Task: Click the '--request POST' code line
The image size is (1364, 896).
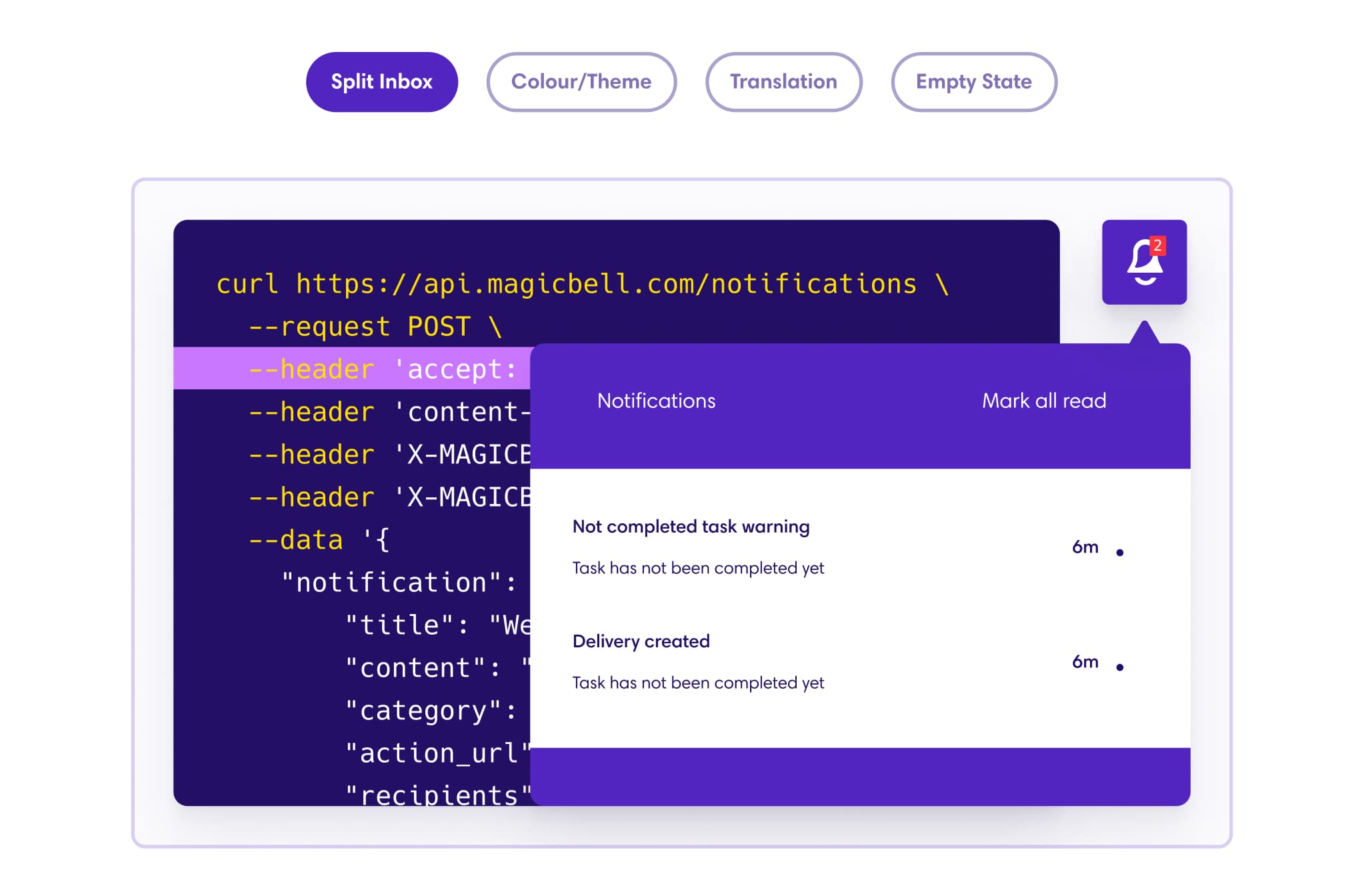Action: pos(375,327)
